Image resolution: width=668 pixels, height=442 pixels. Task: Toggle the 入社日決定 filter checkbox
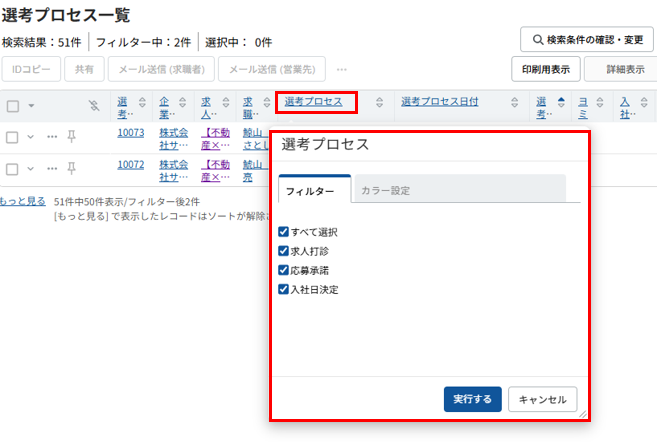284,289
